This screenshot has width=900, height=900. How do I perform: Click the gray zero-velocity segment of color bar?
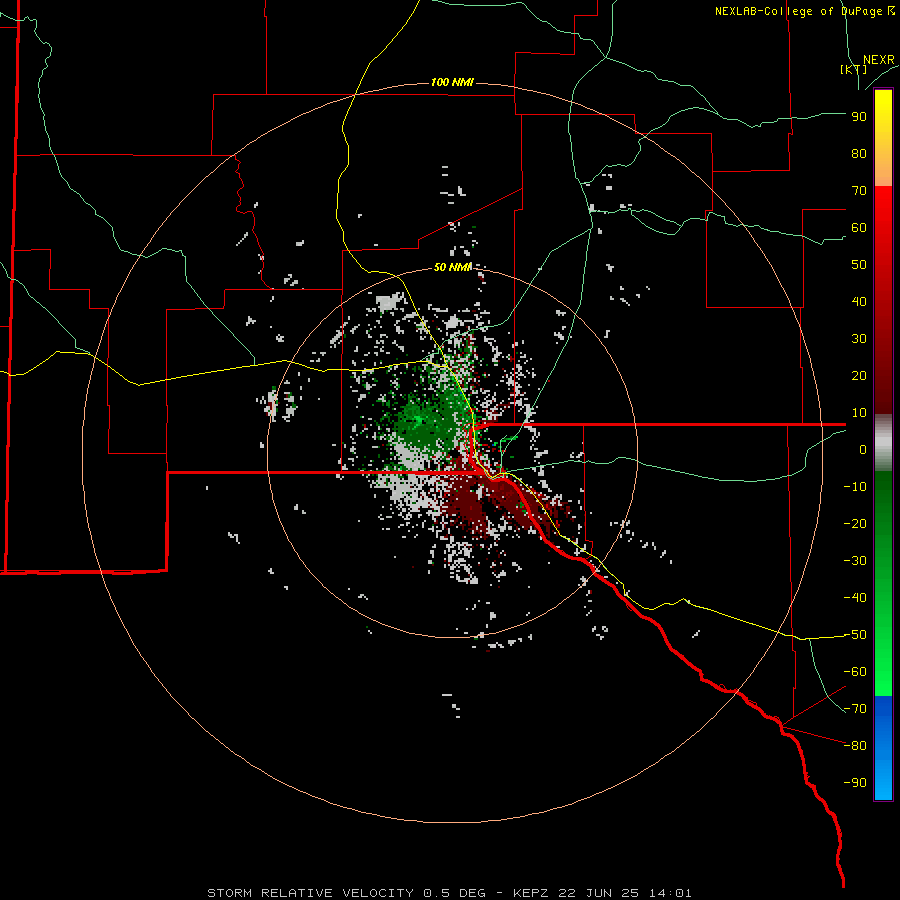pyautogui.click(x=883, y=443)
